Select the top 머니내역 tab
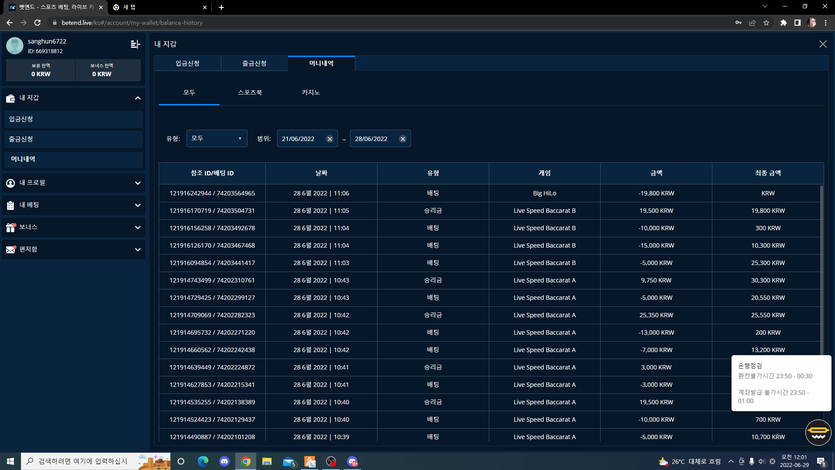Viewport: 835px width, 470px height. [x=322, y=63]
